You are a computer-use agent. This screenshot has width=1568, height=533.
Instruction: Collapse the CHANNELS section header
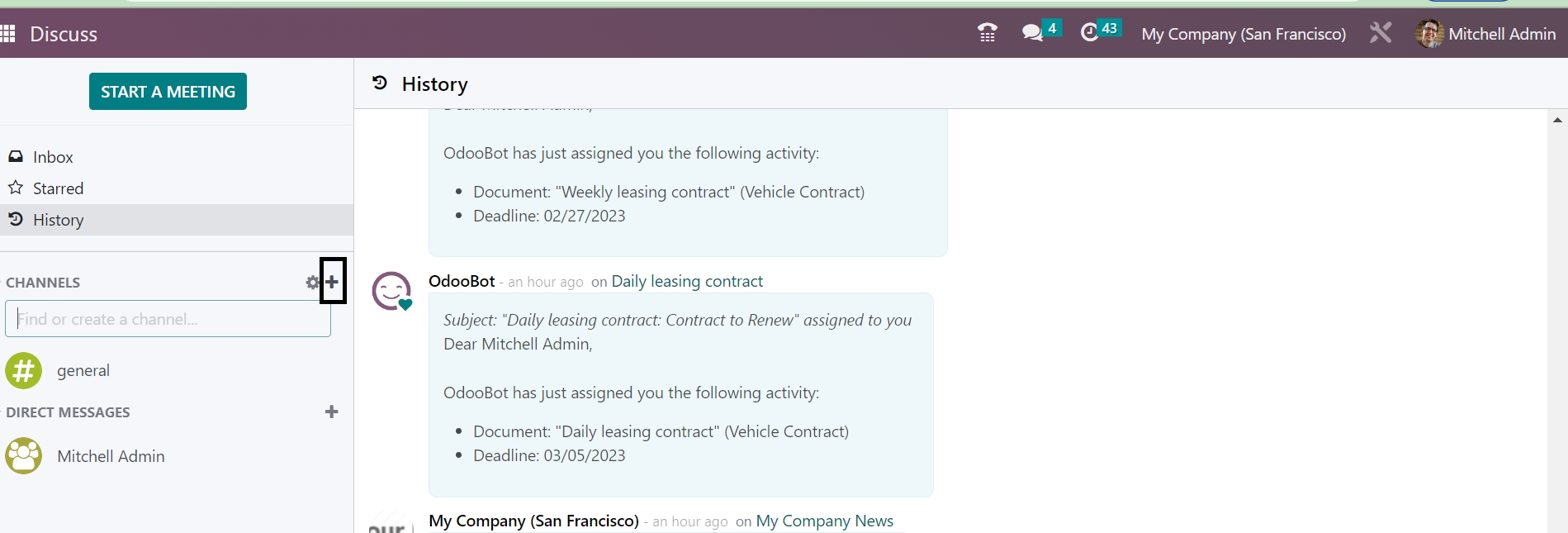[43, 283]
